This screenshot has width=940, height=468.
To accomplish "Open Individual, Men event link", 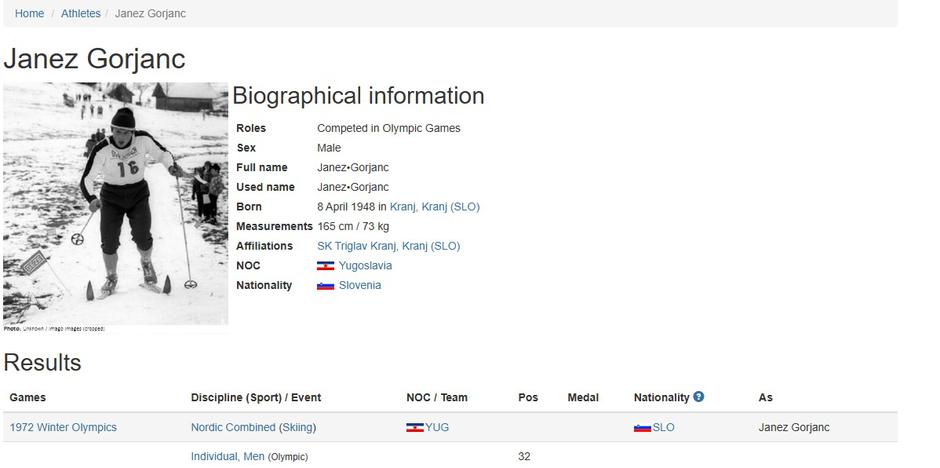I will 228,457.
